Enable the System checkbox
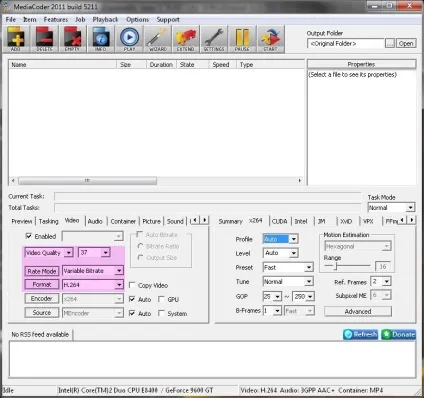The width and height of the screenshot is (424, 398). (x=161, y=313)
